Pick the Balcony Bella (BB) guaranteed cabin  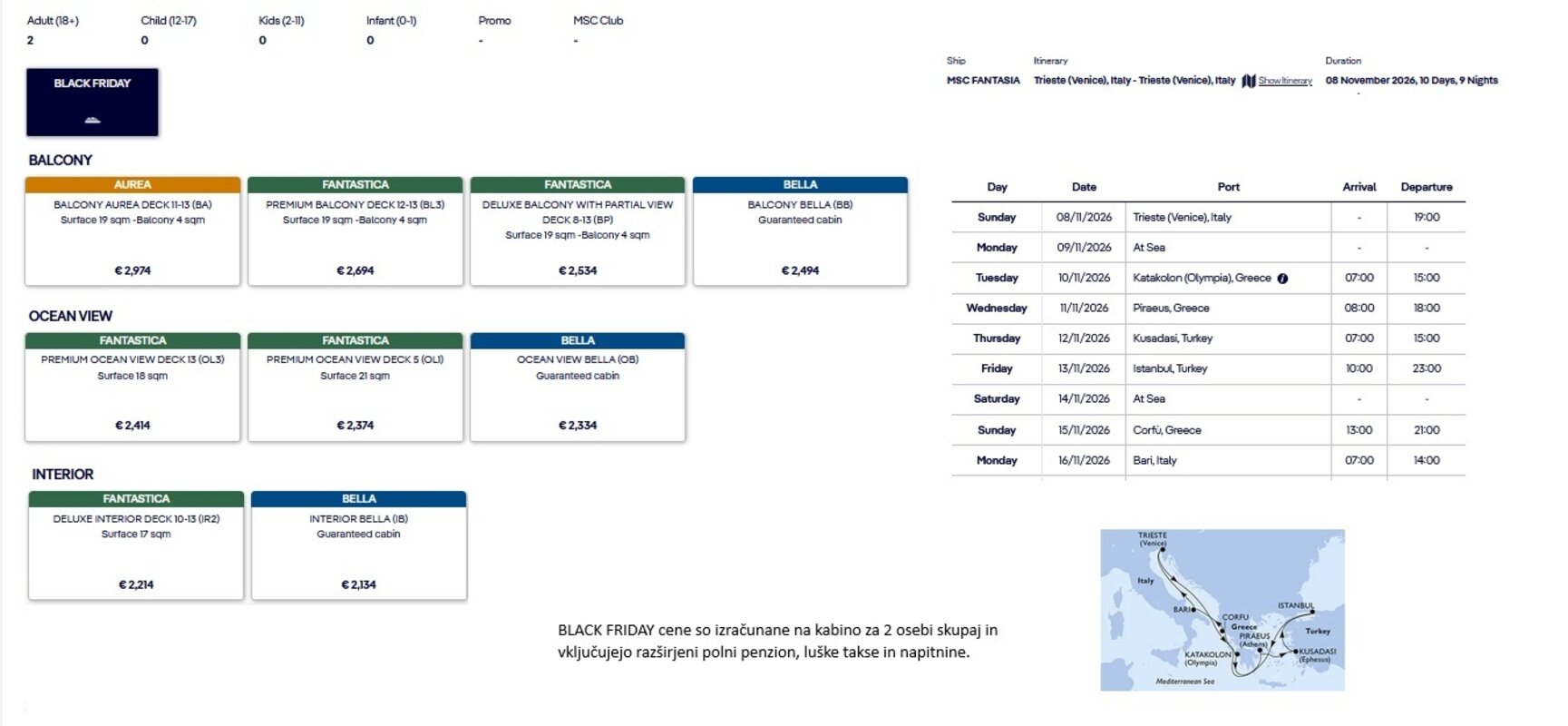click(x=800, y=231)
